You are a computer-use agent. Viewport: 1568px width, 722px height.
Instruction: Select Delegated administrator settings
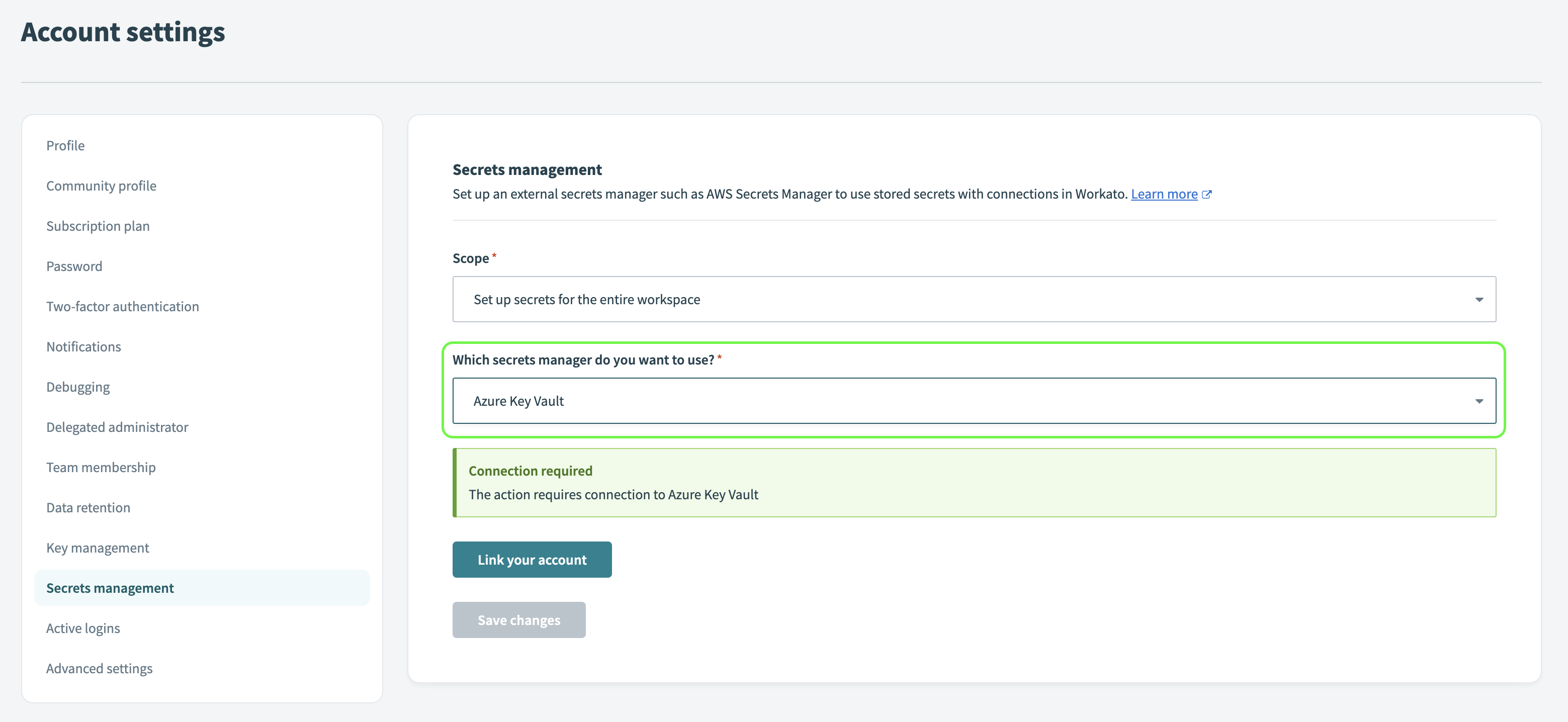pyautogui.click(x=117, y=427)
